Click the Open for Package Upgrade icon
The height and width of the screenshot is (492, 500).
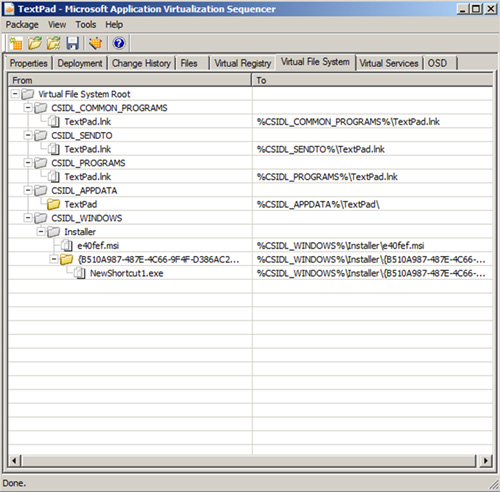pyautogui.click(x=54, y=43)
